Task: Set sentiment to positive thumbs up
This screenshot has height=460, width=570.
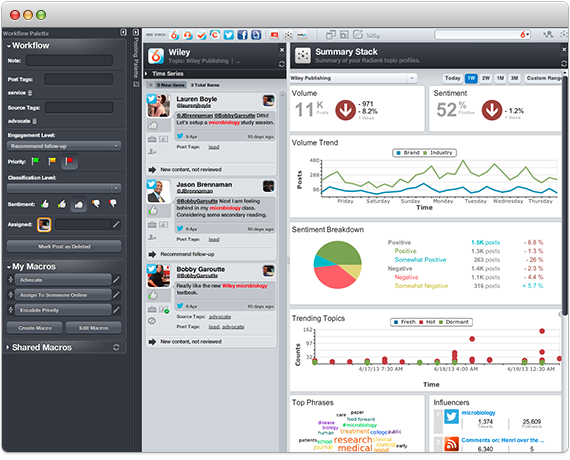Action: pyautogui.click(x=45, y=204)
